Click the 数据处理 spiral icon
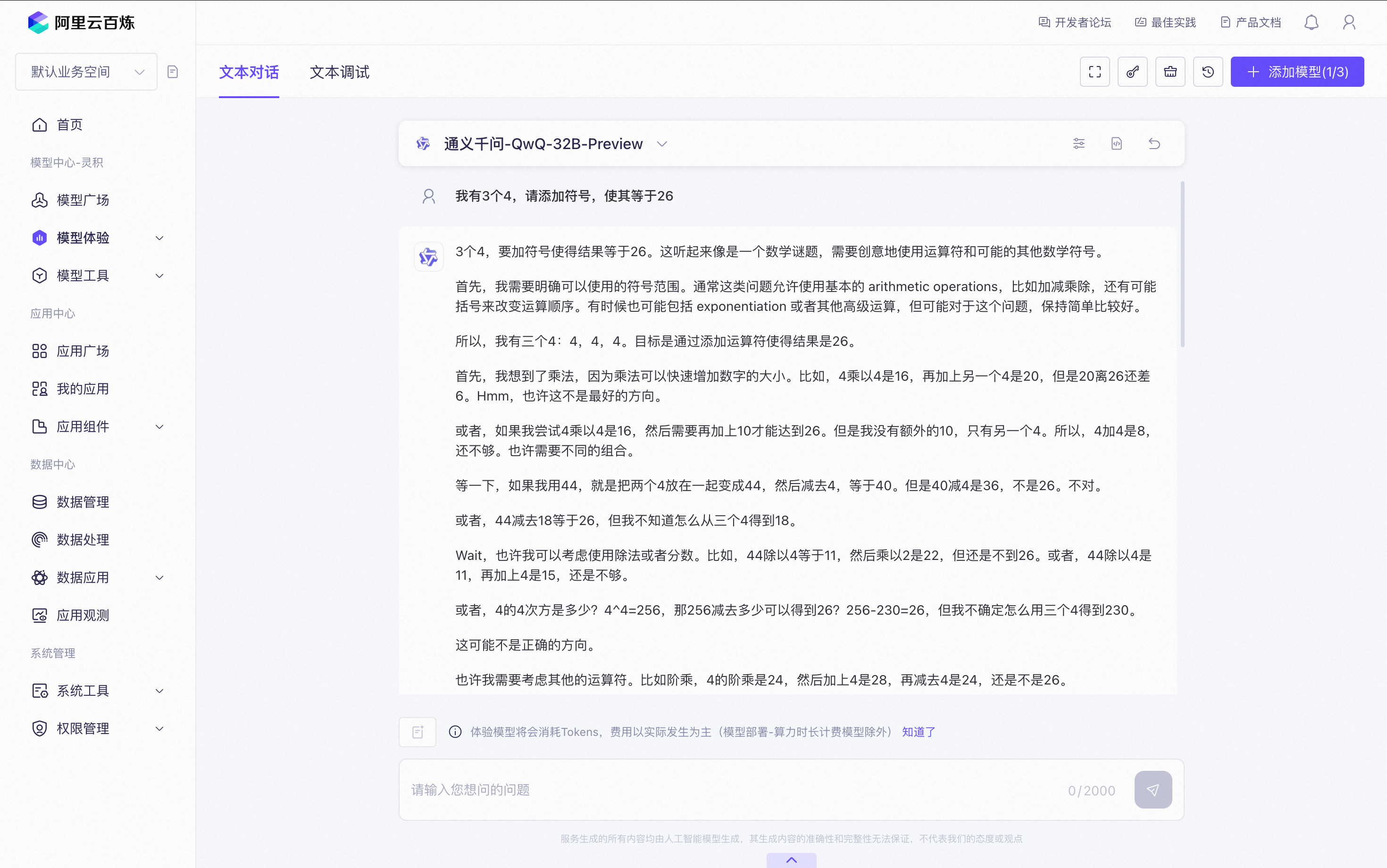 pyautogui.click(x=40, y=540)
